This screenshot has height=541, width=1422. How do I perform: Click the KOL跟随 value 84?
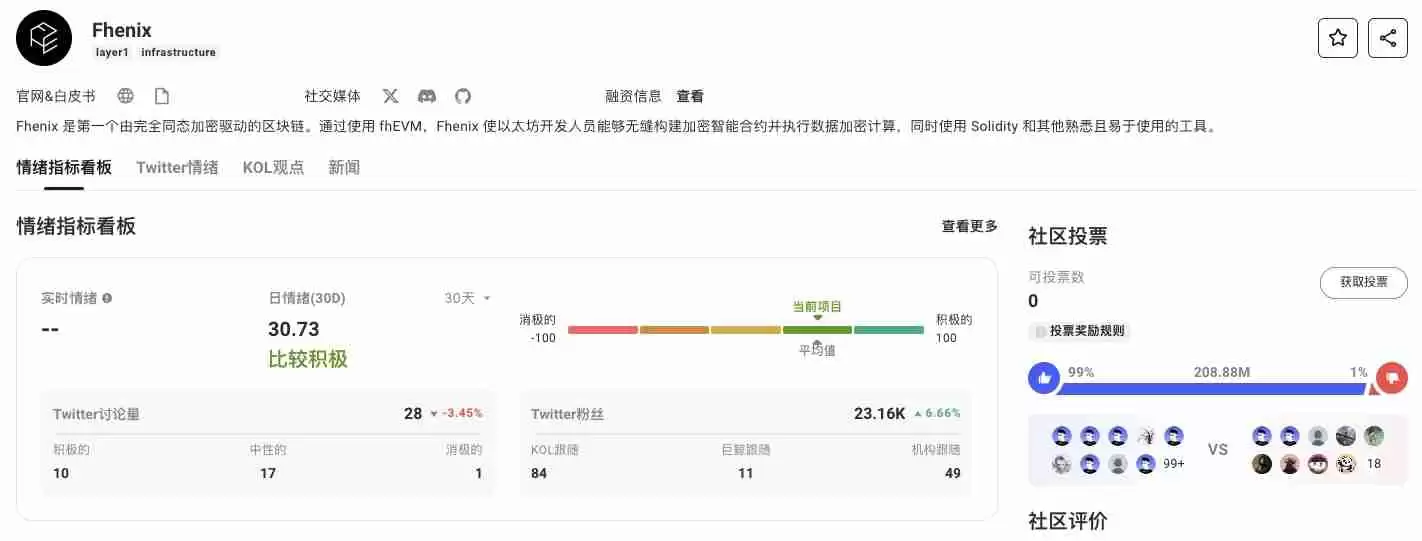(x=539, y=473)
